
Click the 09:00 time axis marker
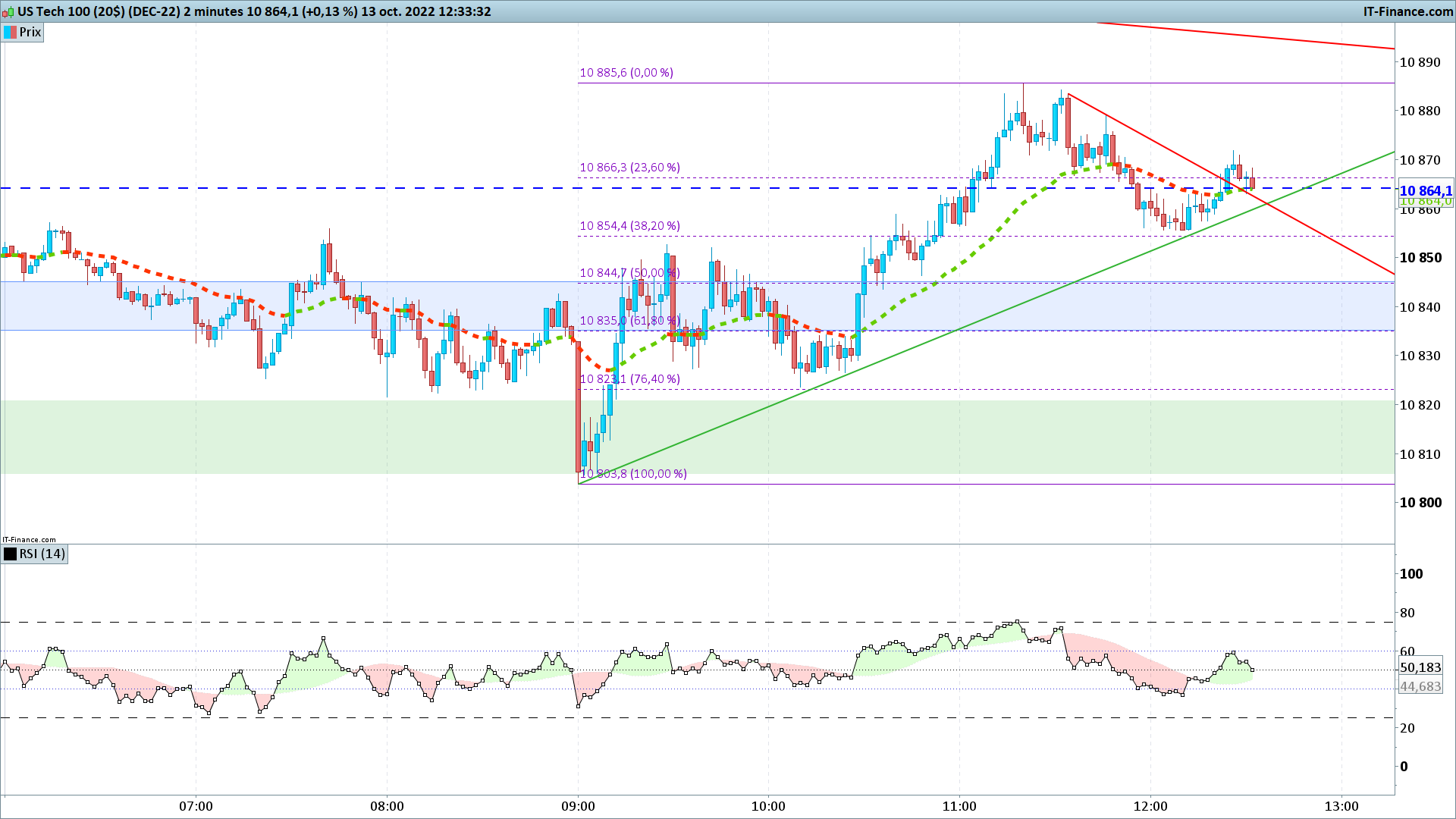[578, 806]
